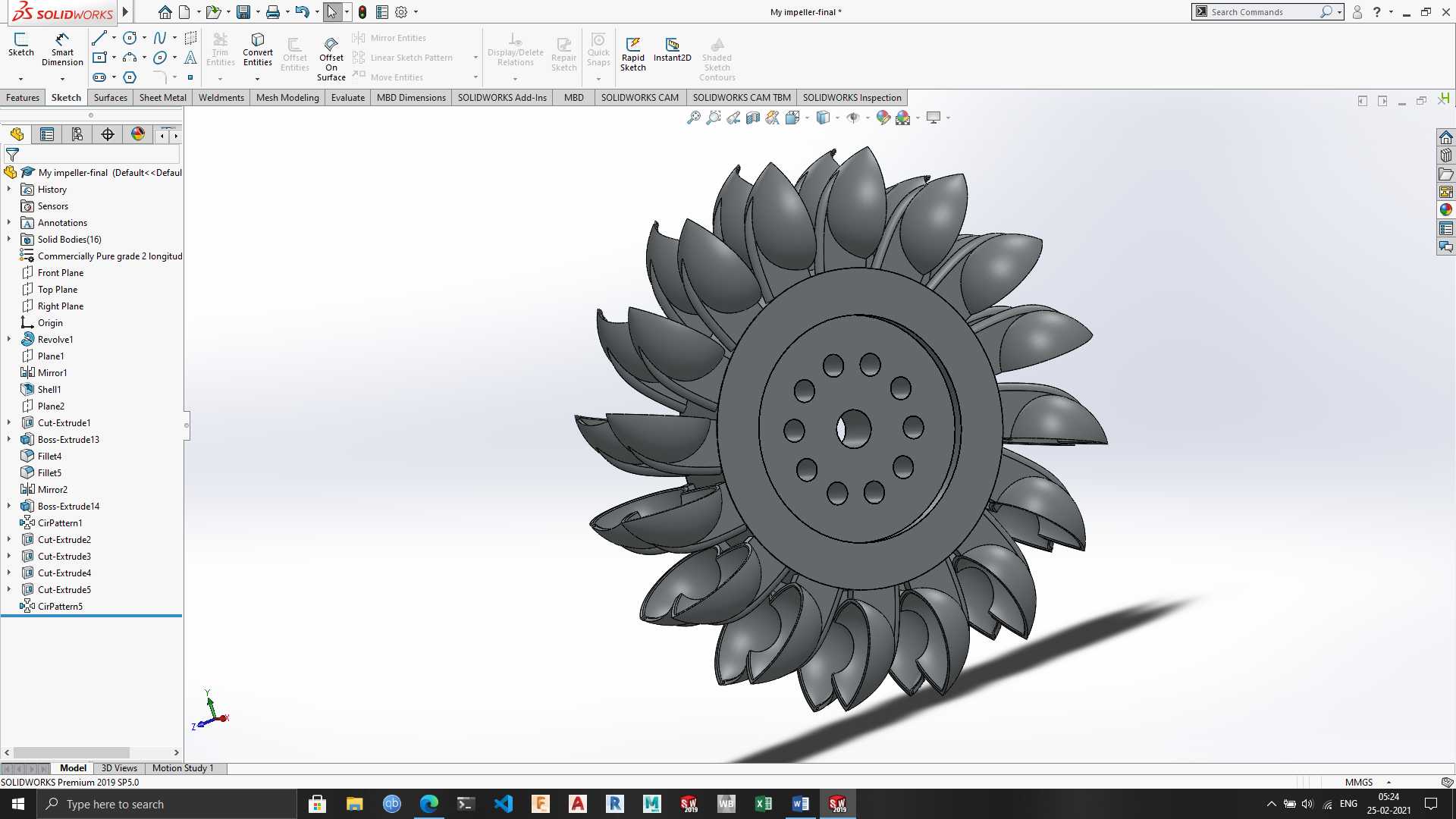The height and width of the screenshot is (819, 1456).
Task: Click the Instant2D icon
Action: coord(672,50)
